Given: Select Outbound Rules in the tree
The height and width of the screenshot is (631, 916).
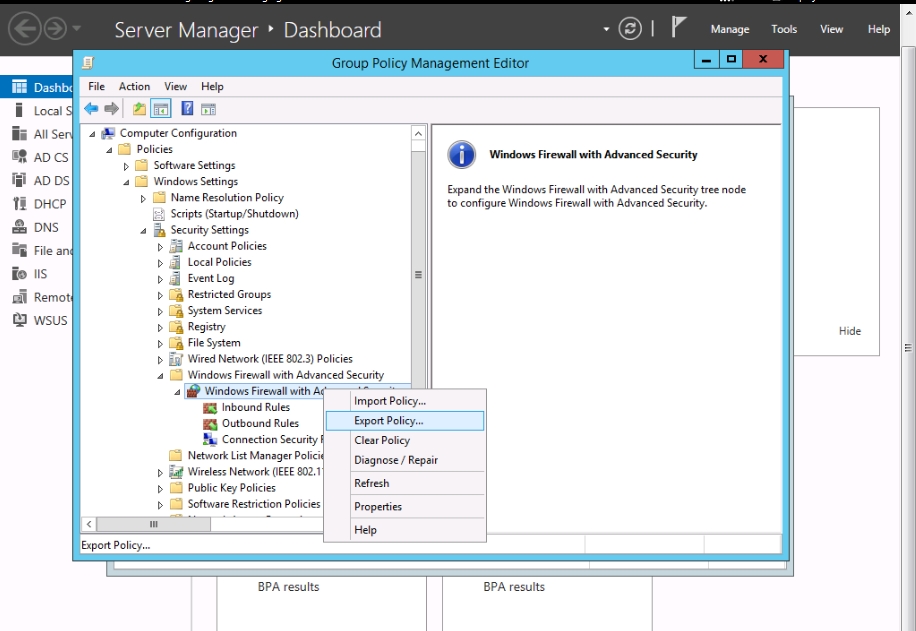Looking at the screenshot, I should point(260,423).
